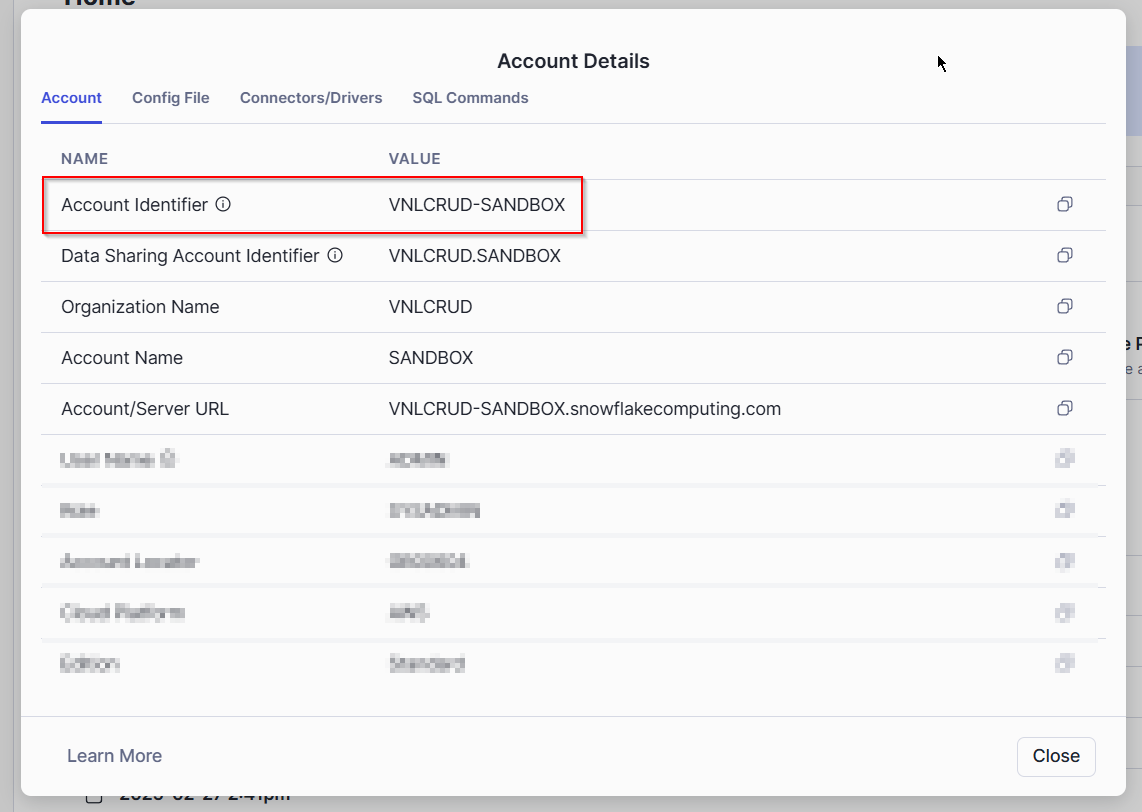
Task: Open info tooltip for Data Sharing Account Identifier
Action: [x=335, y=256]
